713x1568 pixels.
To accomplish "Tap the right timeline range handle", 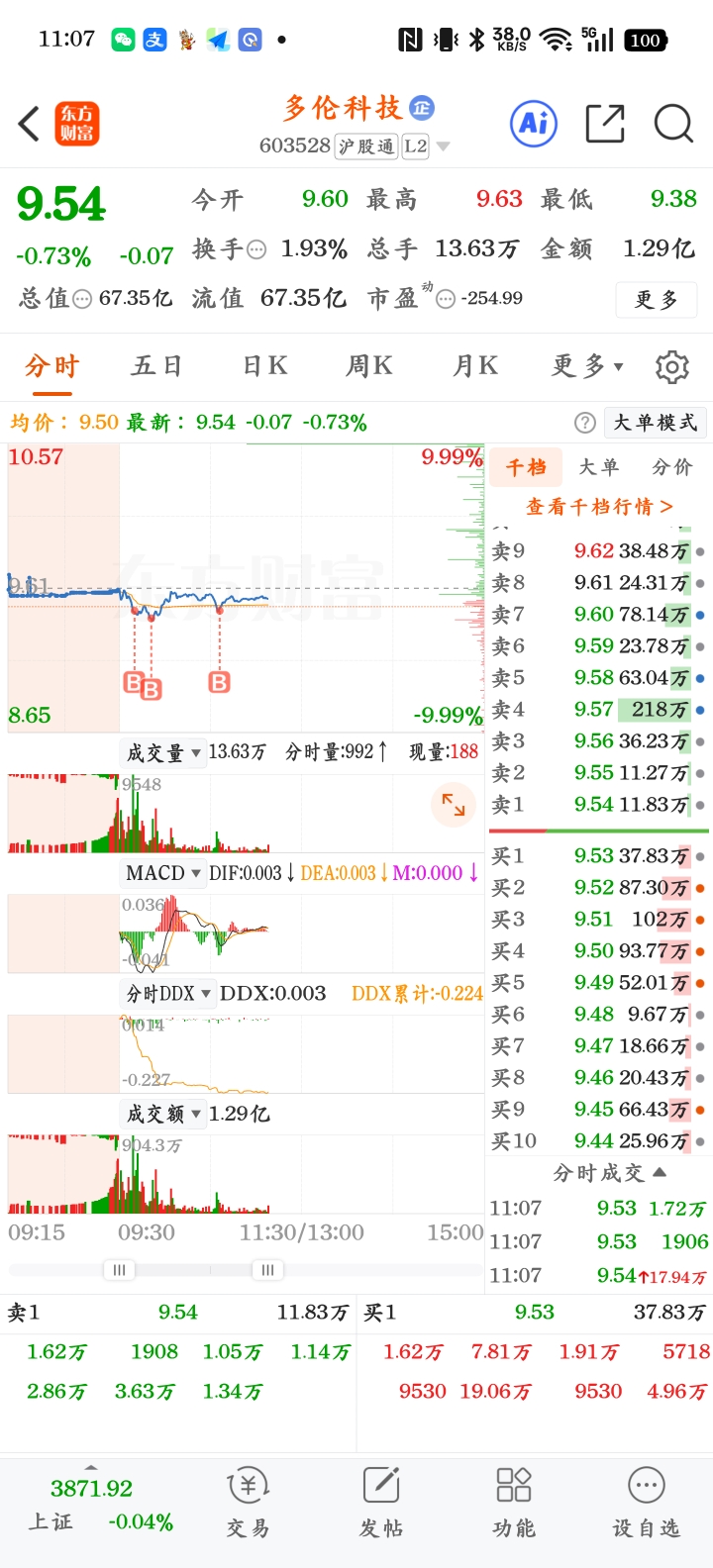I will point(267,1270).
